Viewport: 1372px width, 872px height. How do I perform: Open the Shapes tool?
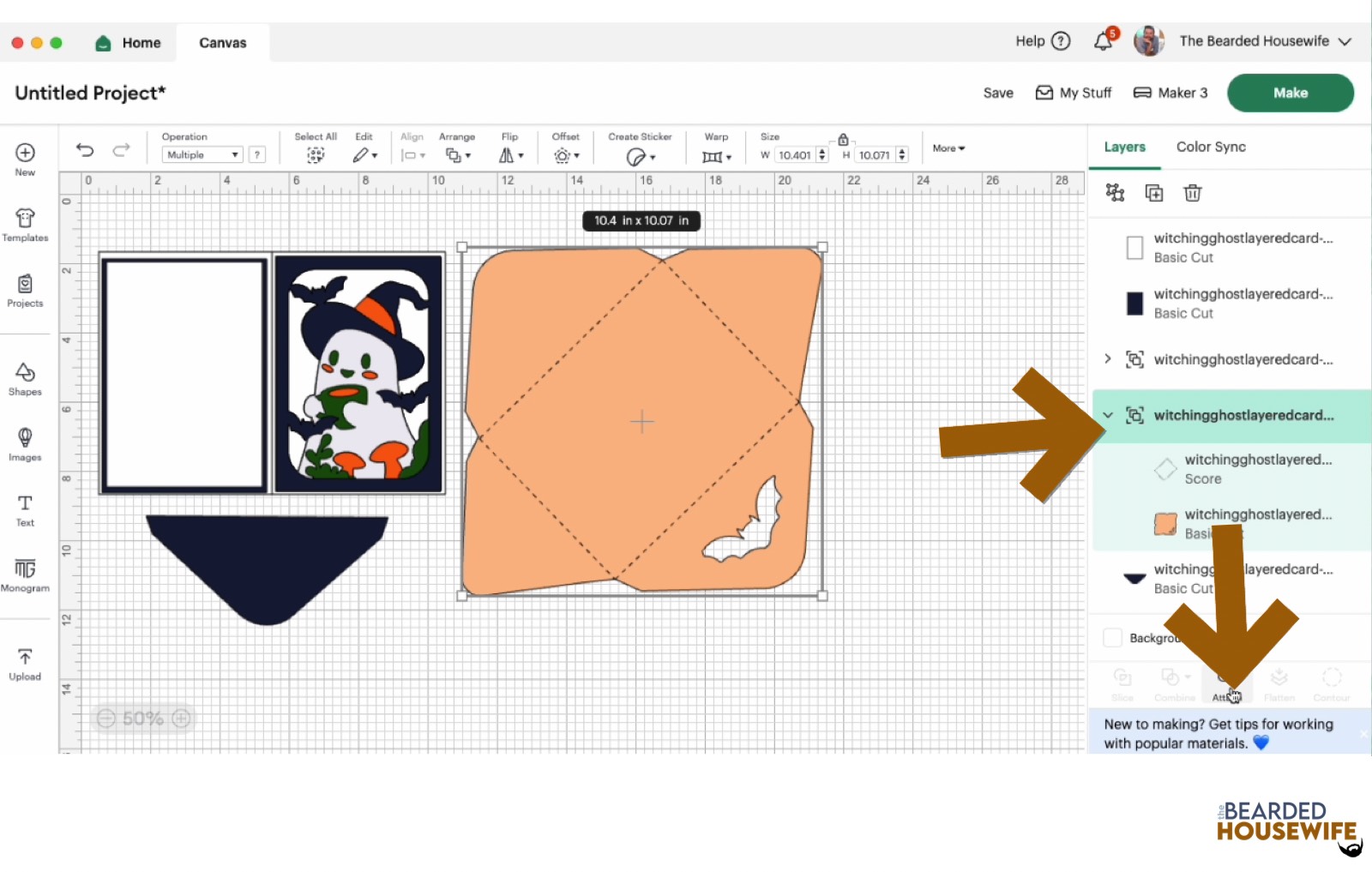click(25, 379)
